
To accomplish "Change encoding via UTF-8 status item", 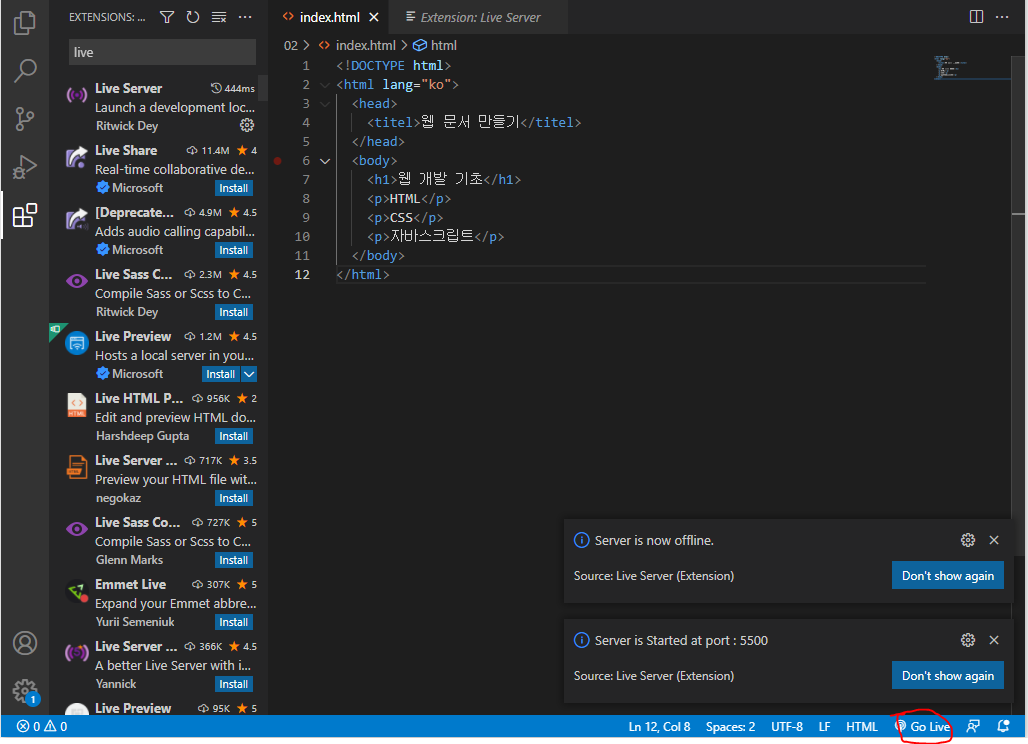I will point(787,726).
